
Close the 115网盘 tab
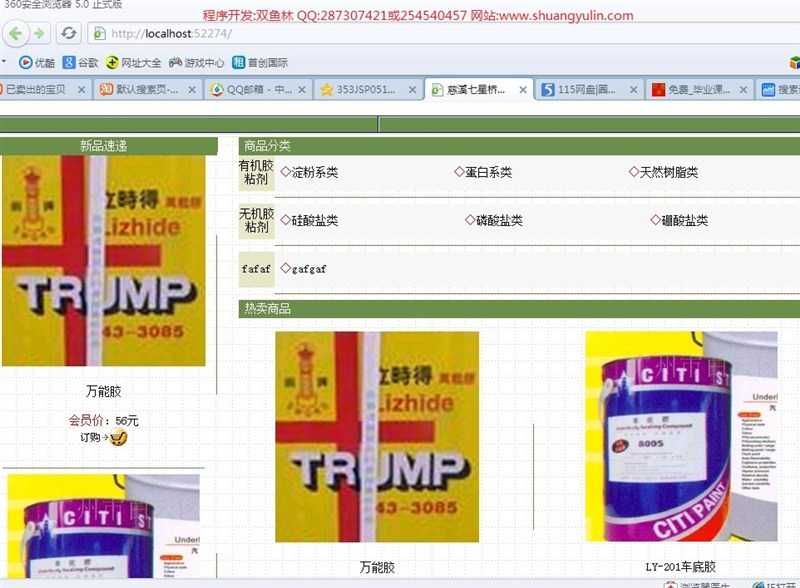(633, 90)
